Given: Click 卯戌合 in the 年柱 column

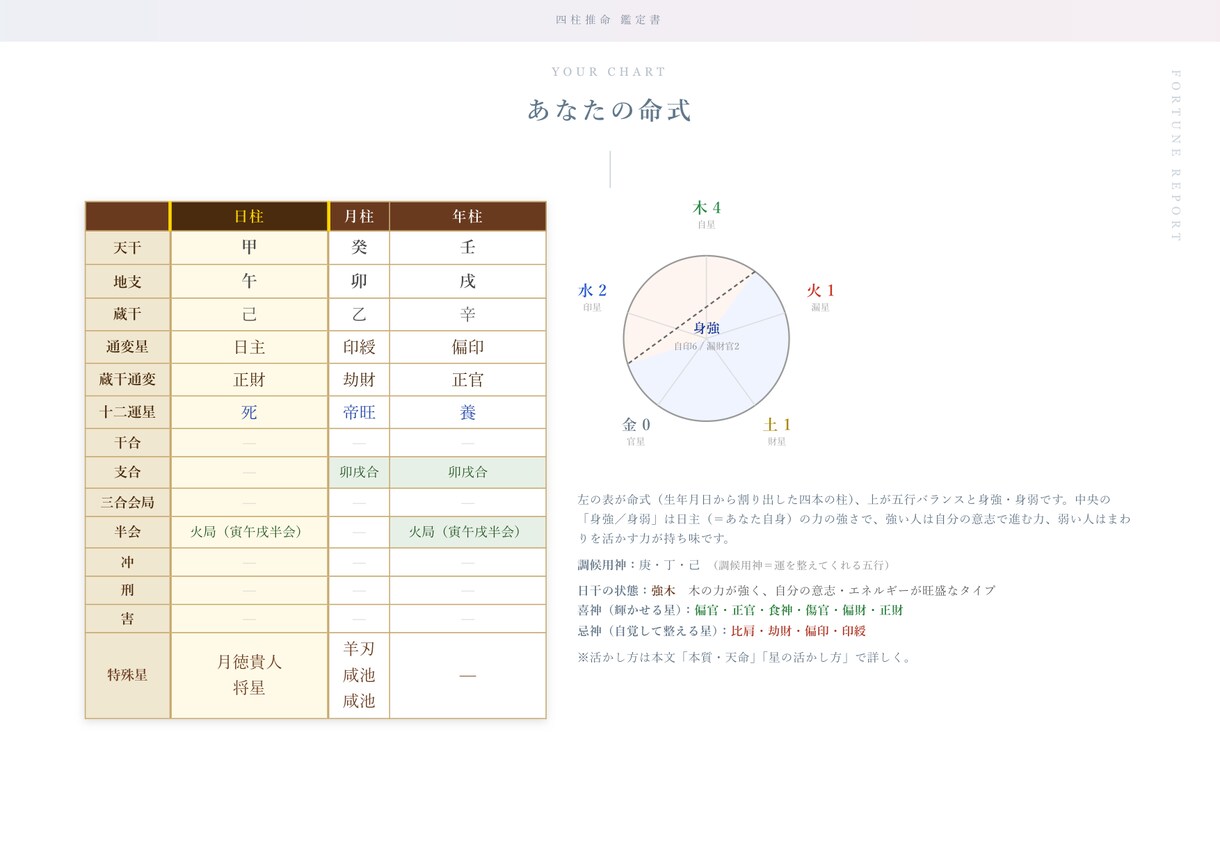Looking at the screenshot, I should tap(467, 472).
